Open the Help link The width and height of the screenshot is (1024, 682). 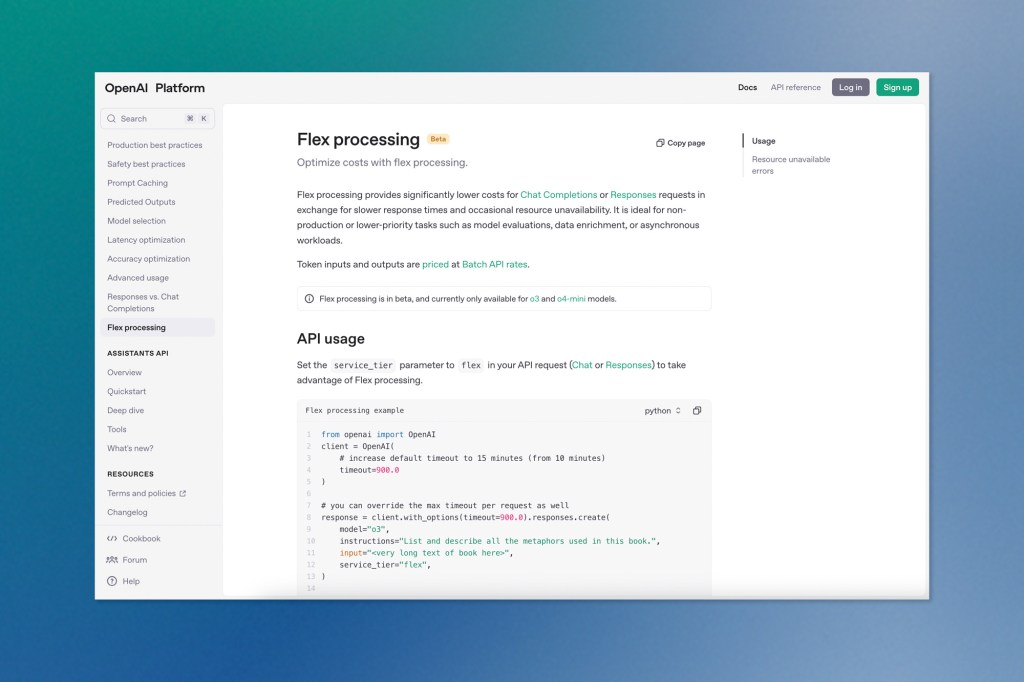[x=131, y=581]
